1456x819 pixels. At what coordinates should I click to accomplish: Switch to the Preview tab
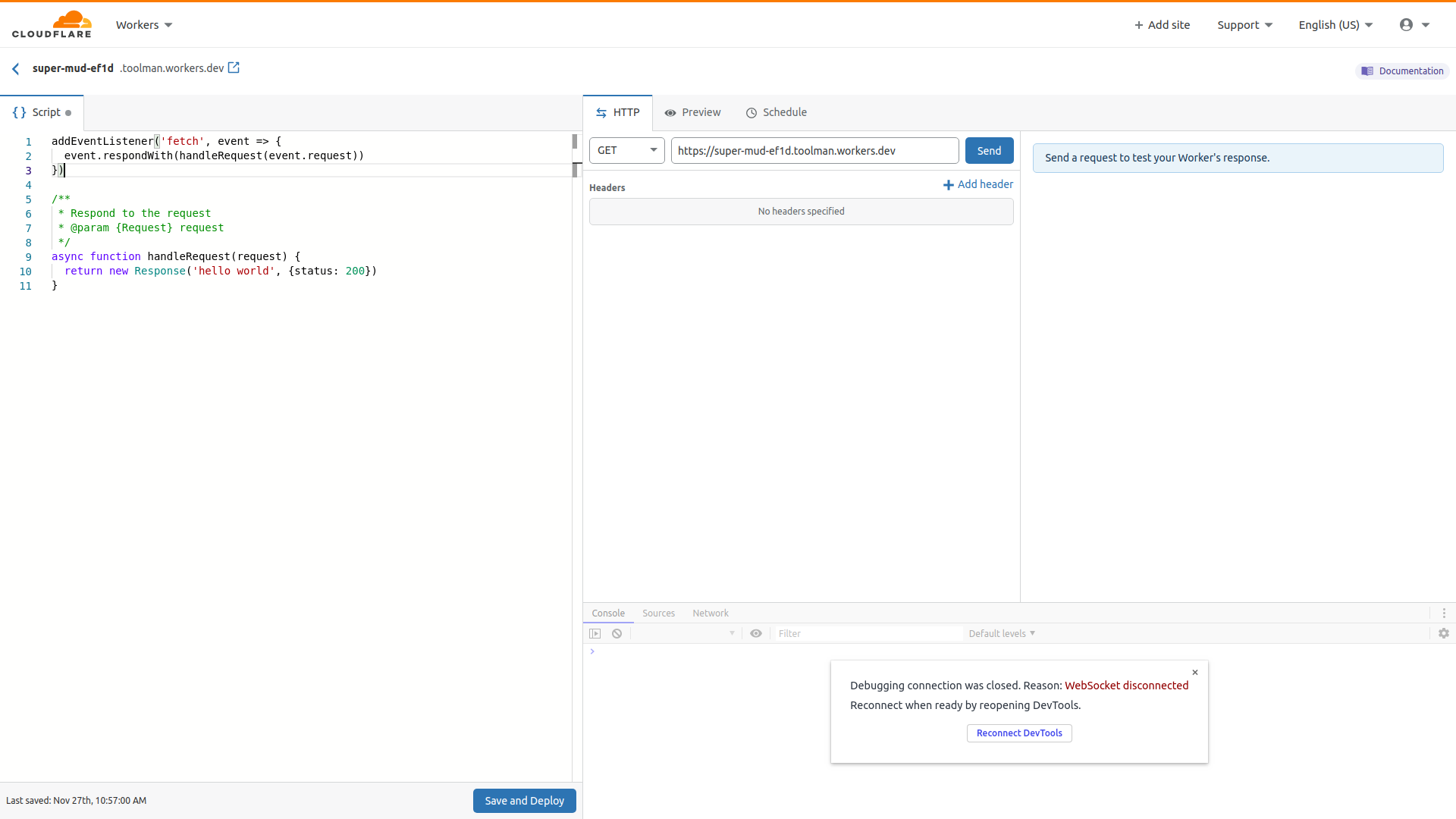[x=692, y=113]
